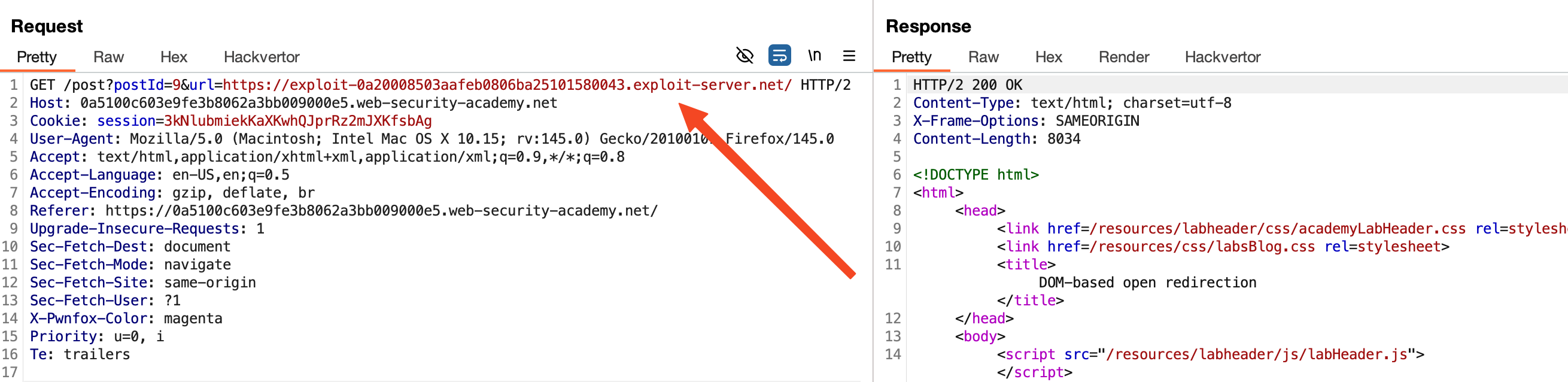
Task: Click the exploit-server URL in request line
Action: tap(506, 85)
